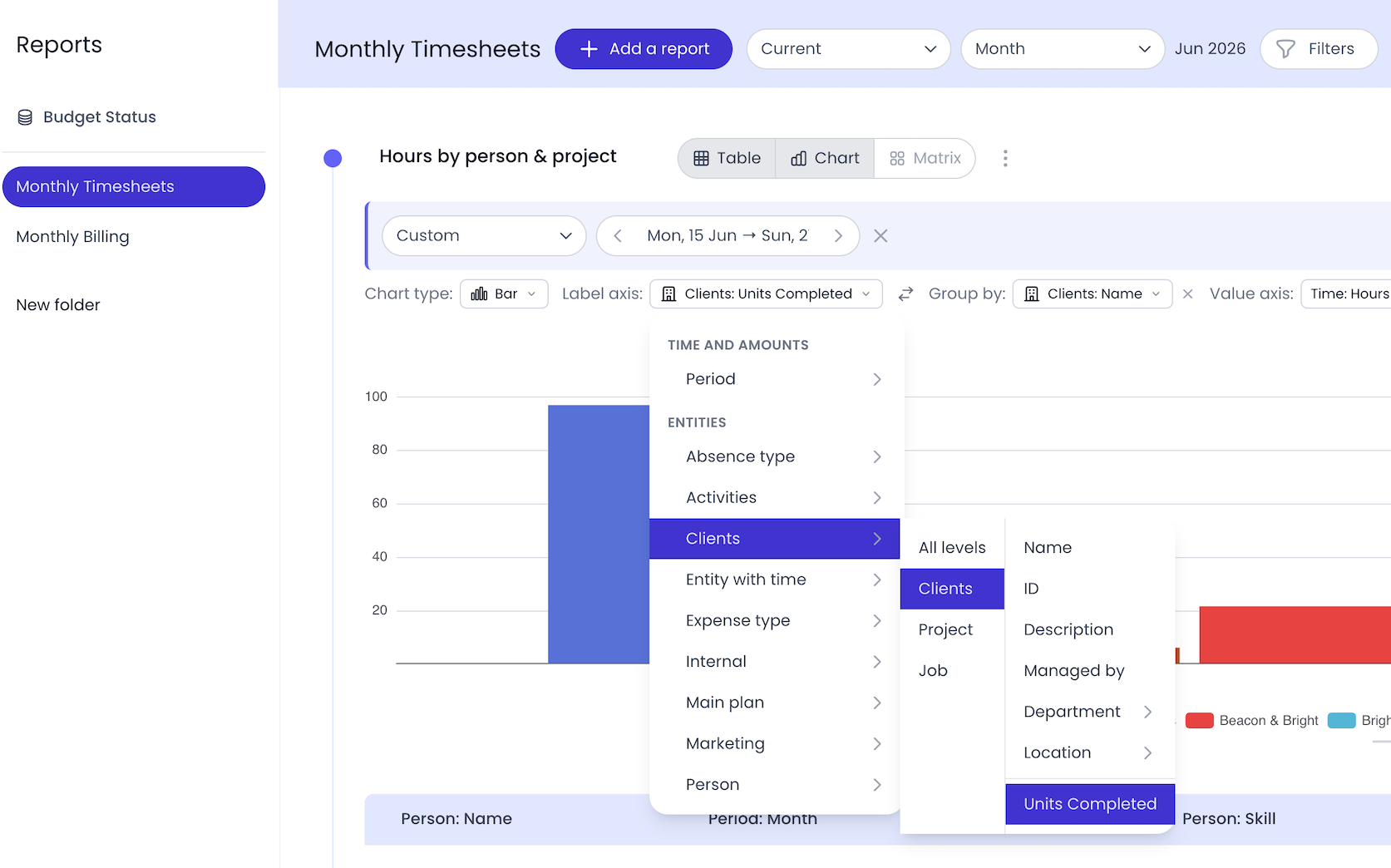Expand the Entity with time submenu
This screenshot has height=868, width=1391.
774,579
